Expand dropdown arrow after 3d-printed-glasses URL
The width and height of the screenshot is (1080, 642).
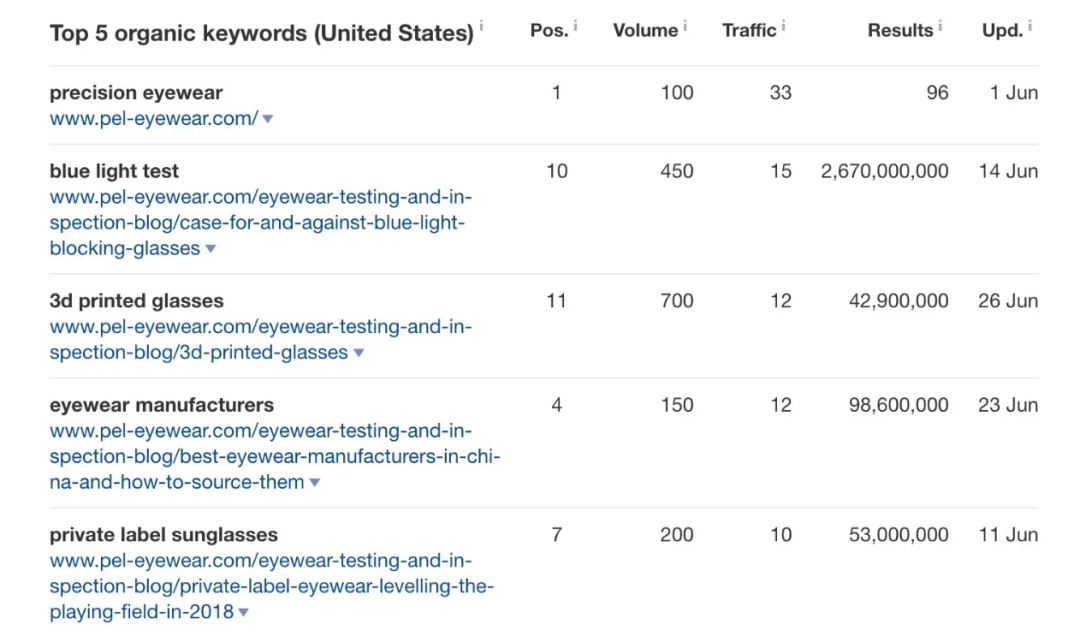(359, 353)
